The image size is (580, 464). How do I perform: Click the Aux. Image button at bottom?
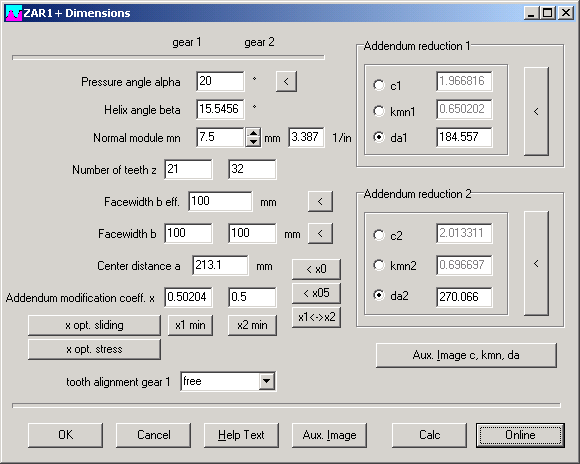[x=329, y=435]
